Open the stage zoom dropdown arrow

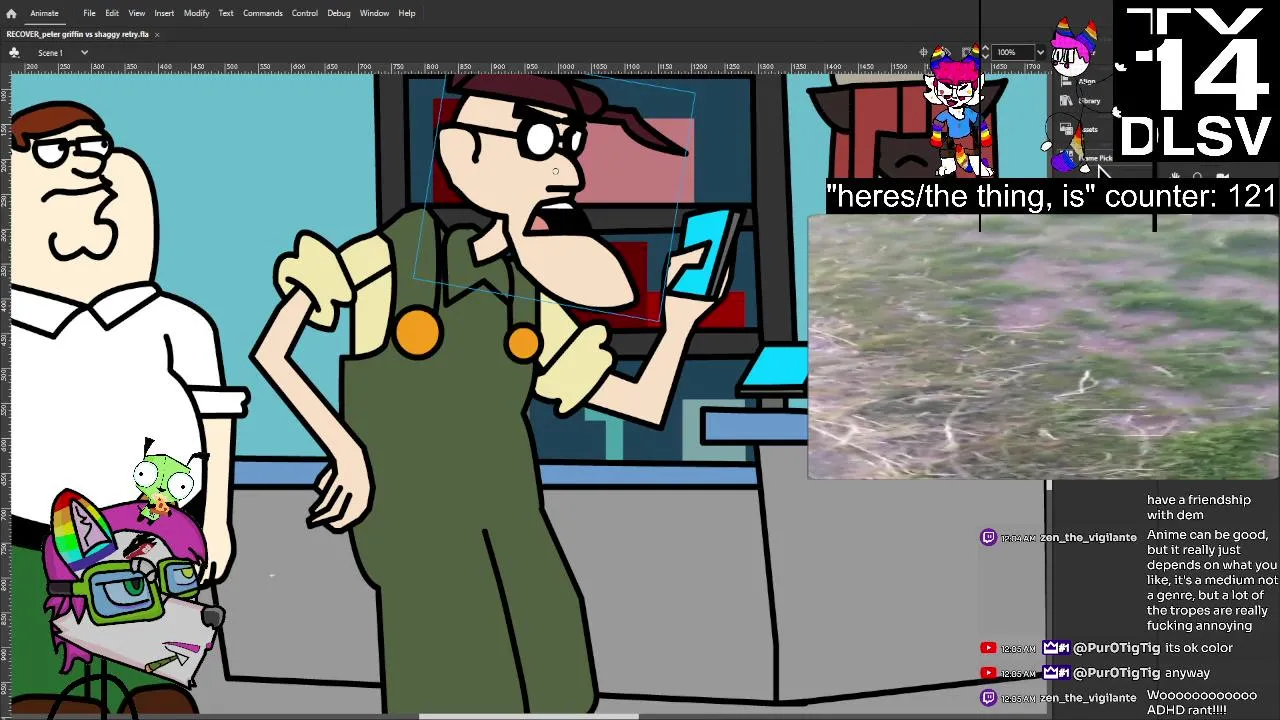[x=1040, y=52]
